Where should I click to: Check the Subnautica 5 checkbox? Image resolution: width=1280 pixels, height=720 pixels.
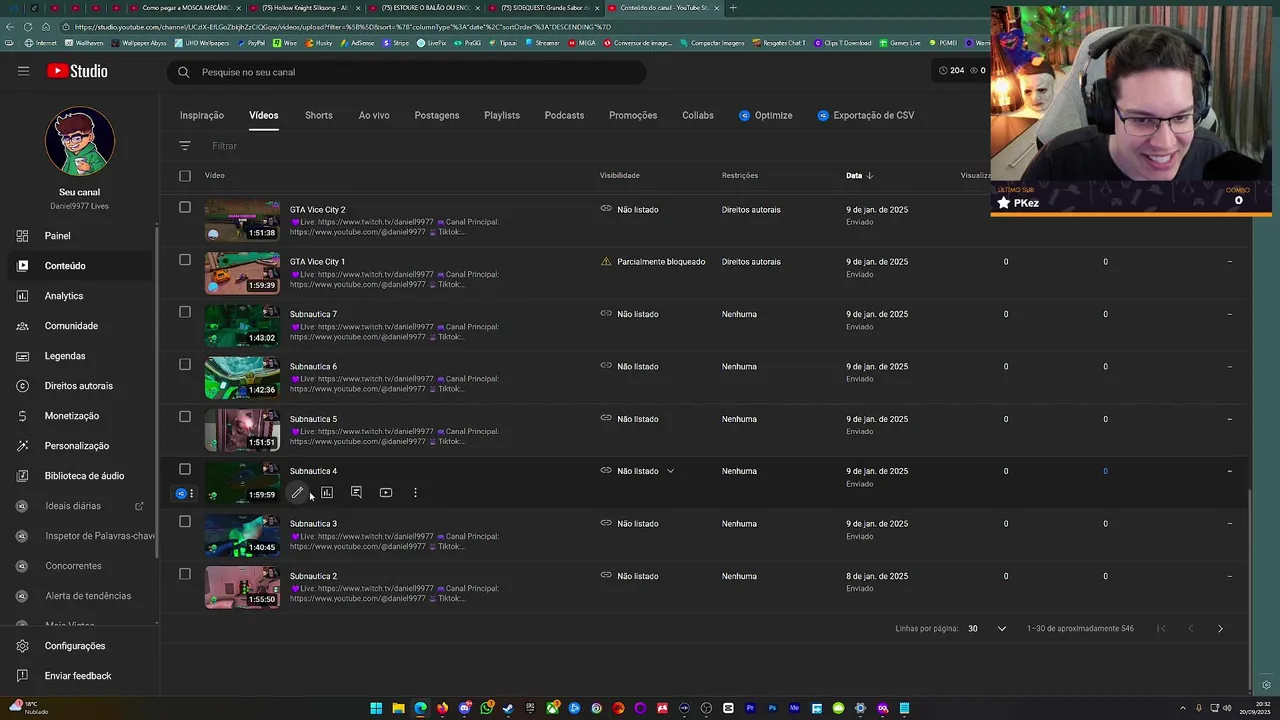tap(185, 417)
